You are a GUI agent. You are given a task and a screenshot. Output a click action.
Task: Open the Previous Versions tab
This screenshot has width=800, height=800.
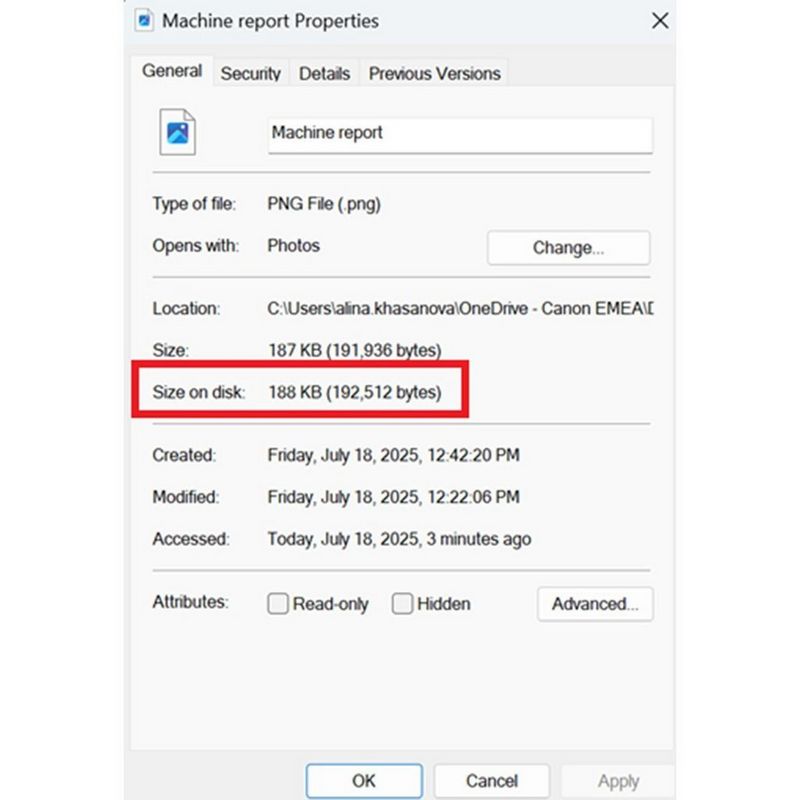tap(434, 74)
